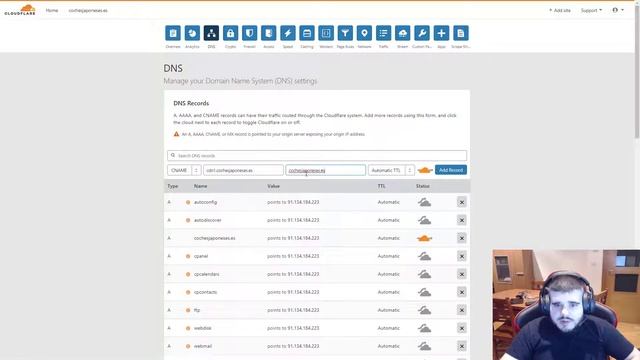640x360 pixels.
Task: Click the Name column header
Action: (x=200, y=186)
